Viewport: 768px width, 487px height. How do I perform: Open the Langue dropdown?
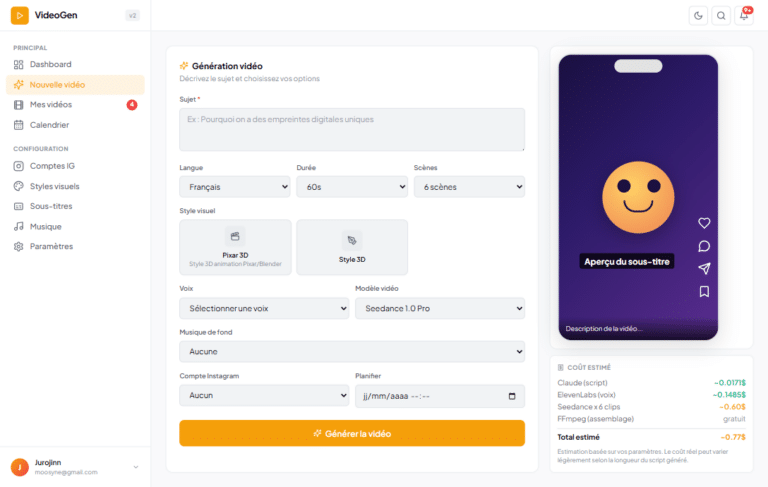click(x=235, y=187)
